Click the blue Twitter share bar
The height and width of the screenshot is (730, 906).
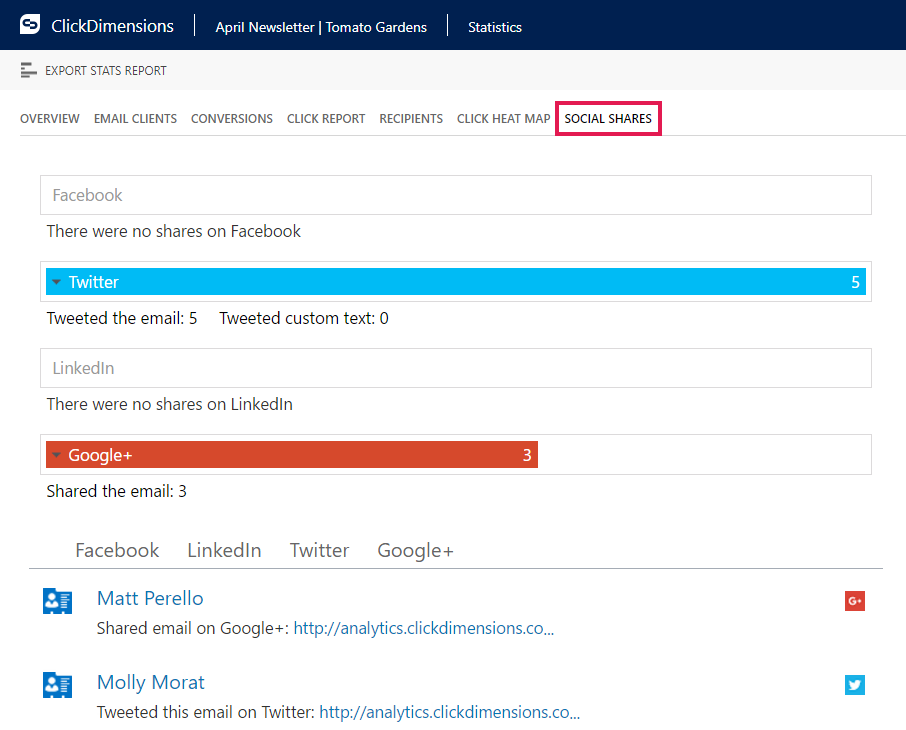click(x=456, y=281)
